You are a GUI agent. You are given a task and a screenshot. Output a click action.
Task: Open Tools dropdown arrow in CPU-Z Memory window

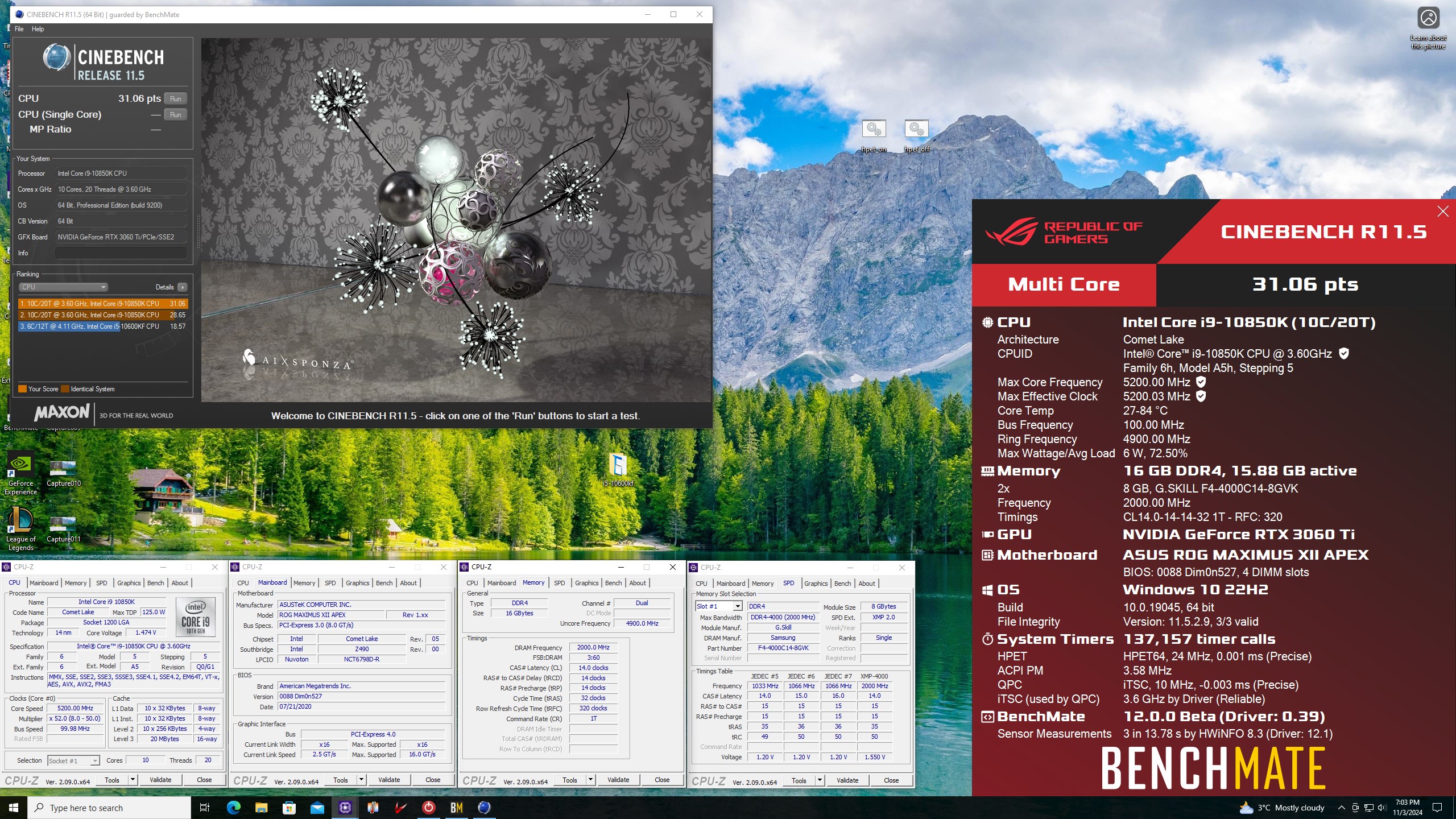pos(590,780)
